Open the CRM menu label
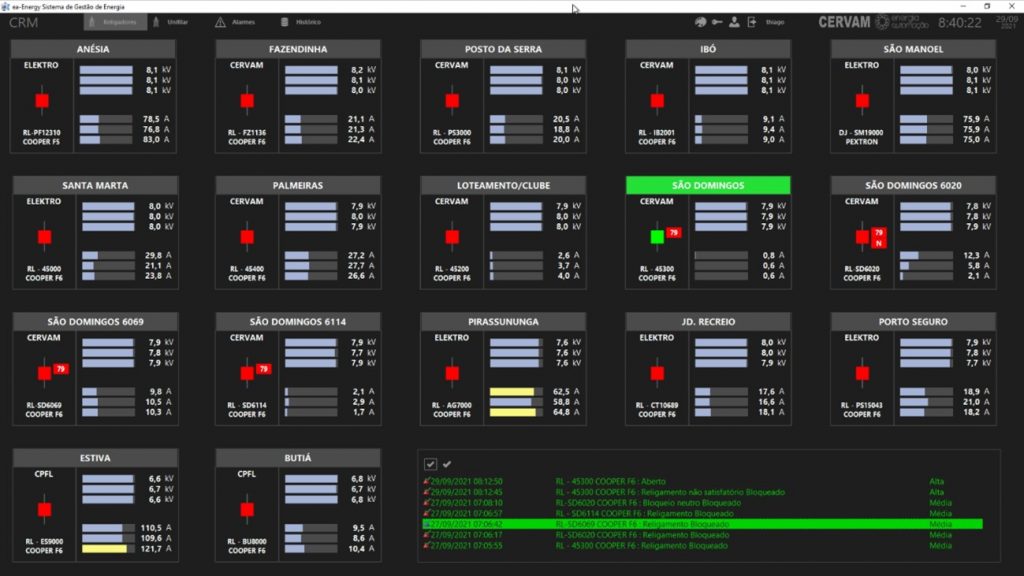Screen dimensions: 1024x576 coord(23,22)
